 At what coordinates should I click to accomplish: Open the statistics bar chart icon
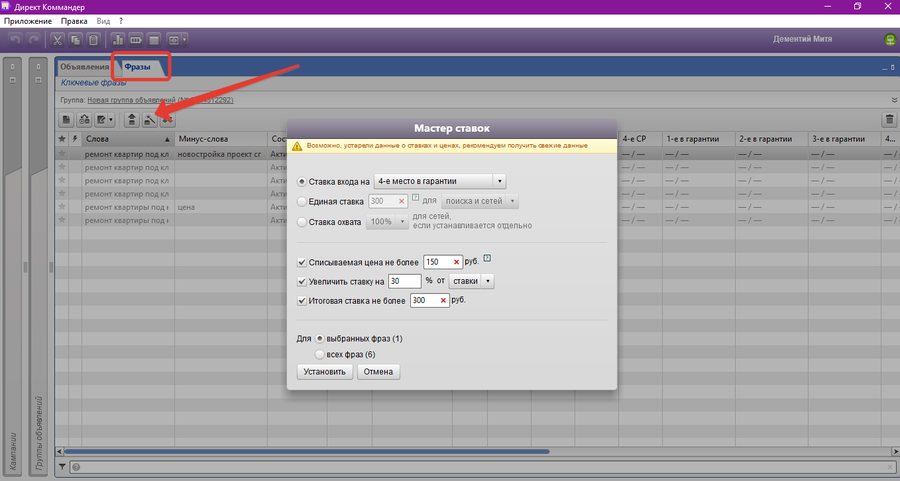(x=118, y=40)
